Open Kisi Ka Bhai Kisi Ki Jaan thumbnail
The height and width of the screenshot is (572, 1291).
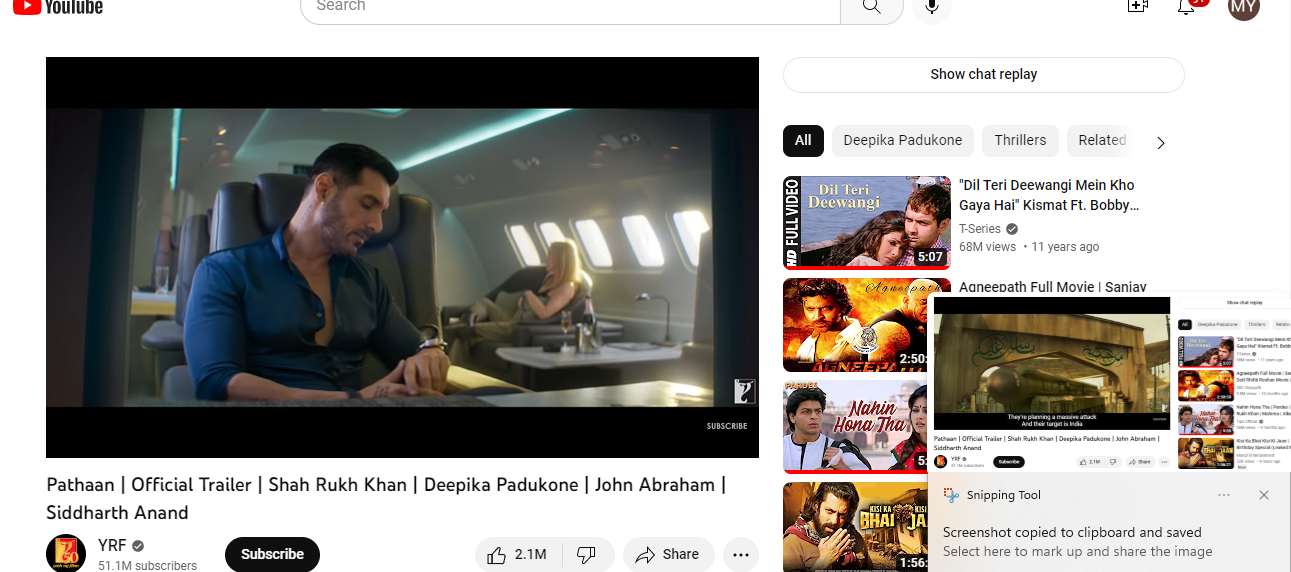[x=855, y=527]
